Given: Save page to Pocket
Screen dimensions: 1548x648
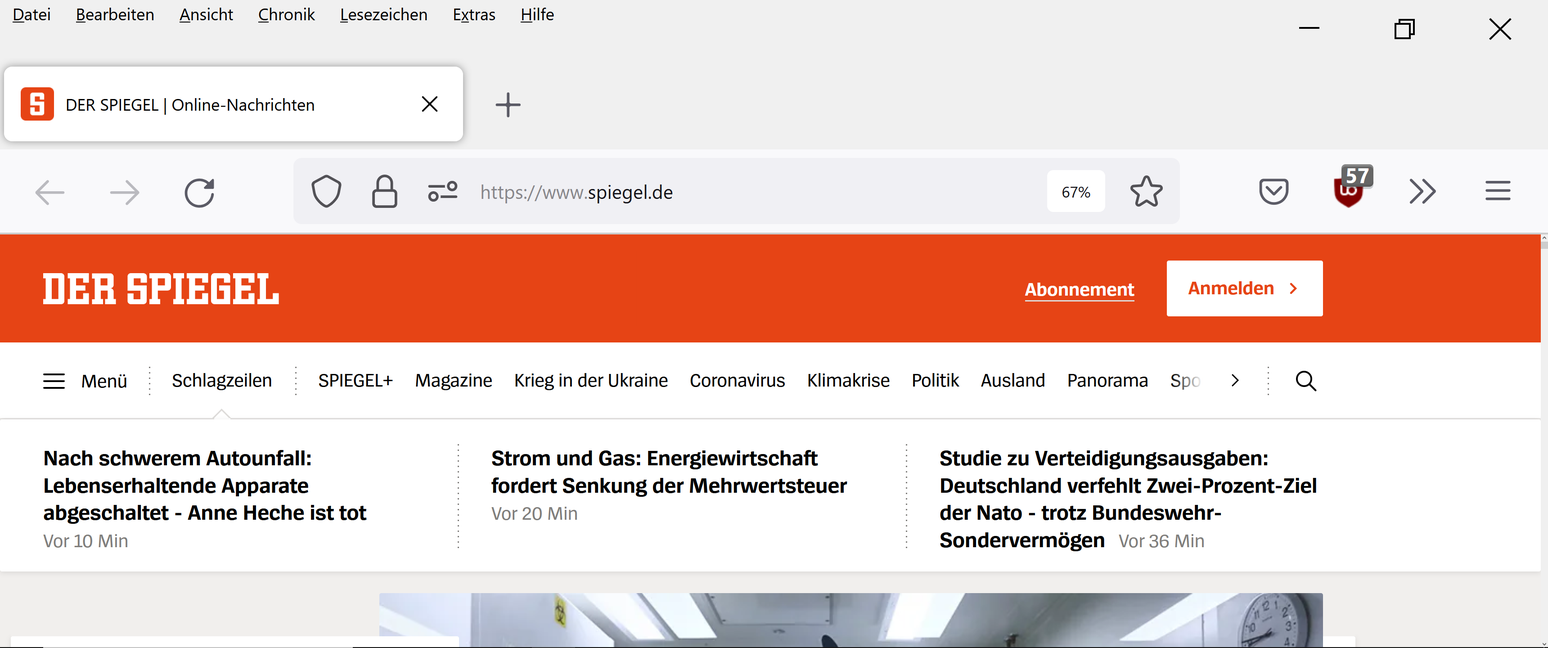Looking at the screenshot, I should 1273,192.
